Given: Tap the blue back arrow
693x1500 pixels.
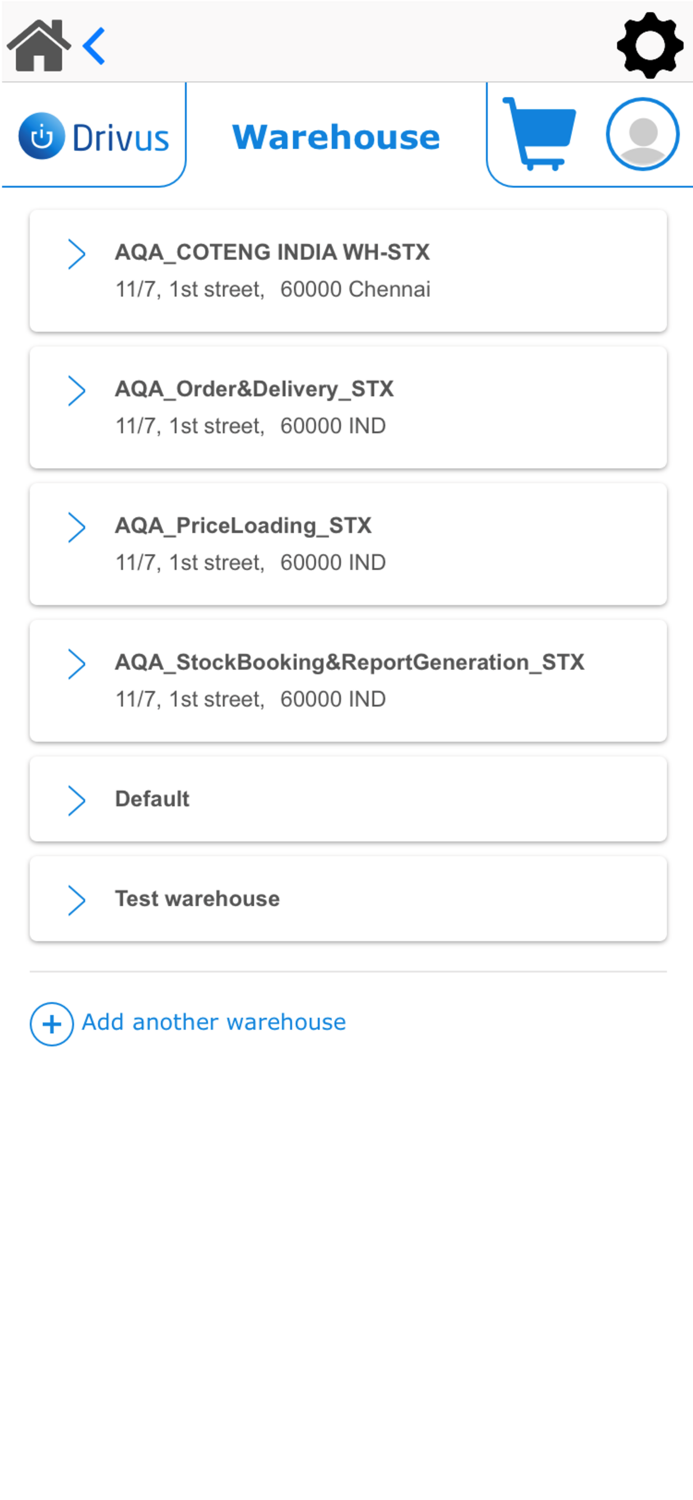Looking at the screenshot, I should coord(94,46).
